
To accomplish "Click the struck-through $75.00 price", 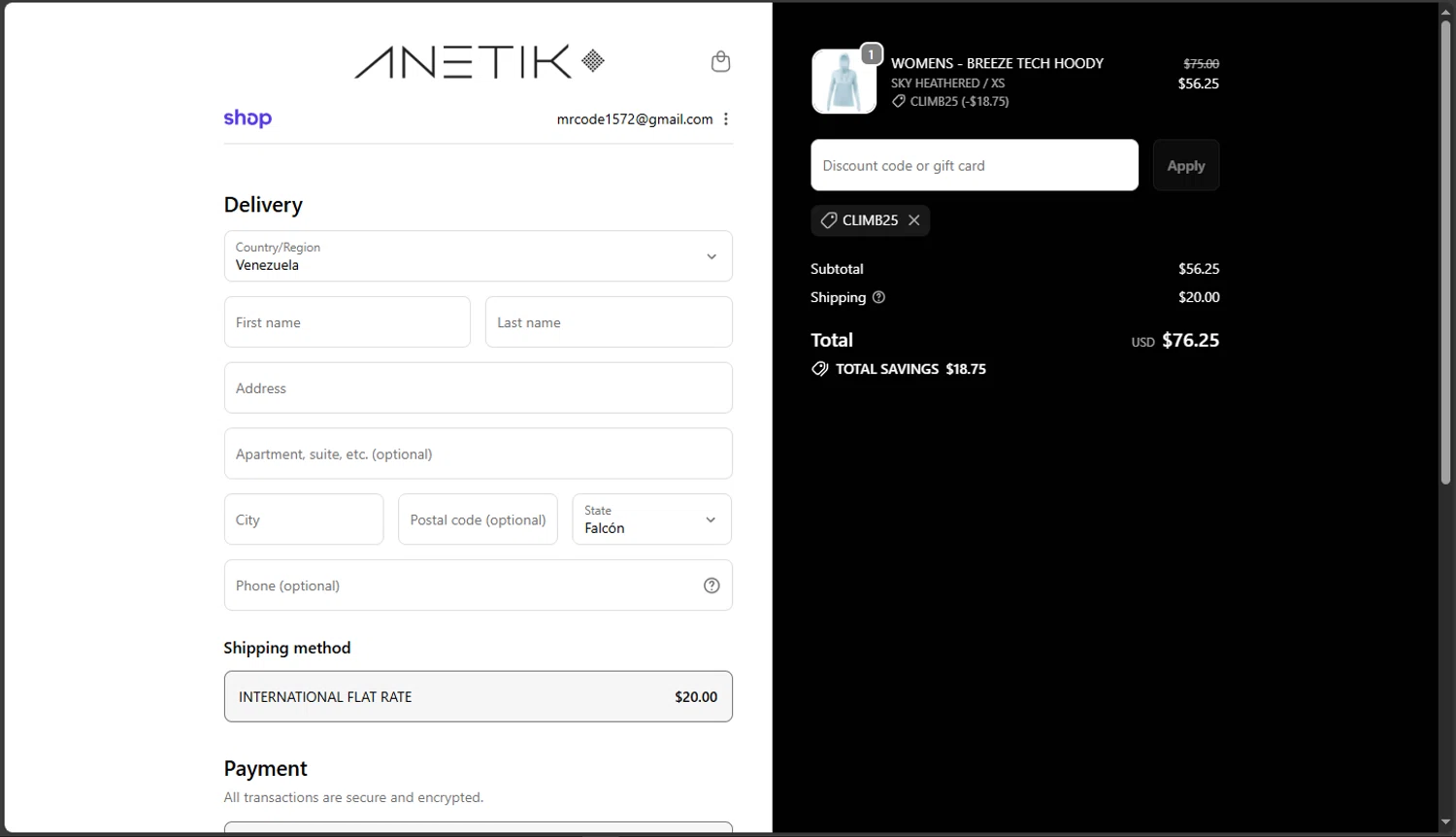I will click(x=1201, y=64).
